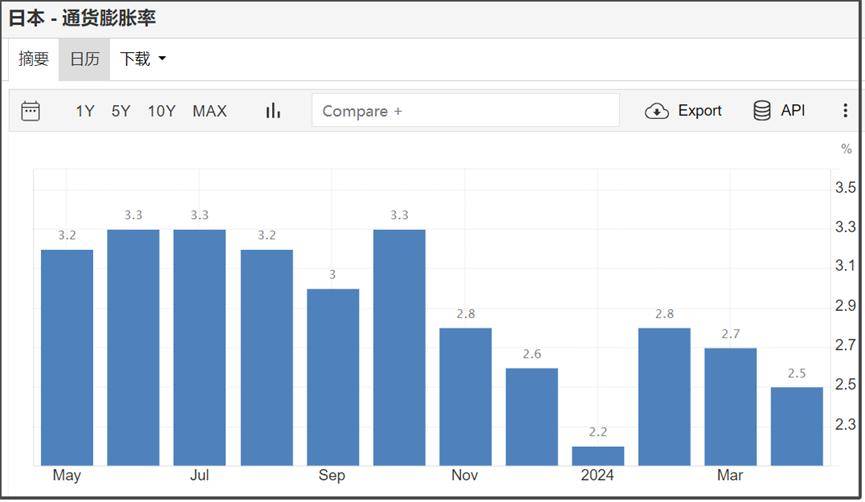865x502 pixels.
Task: Click the Nov bar valued 2.8
Action: (466, 397)
